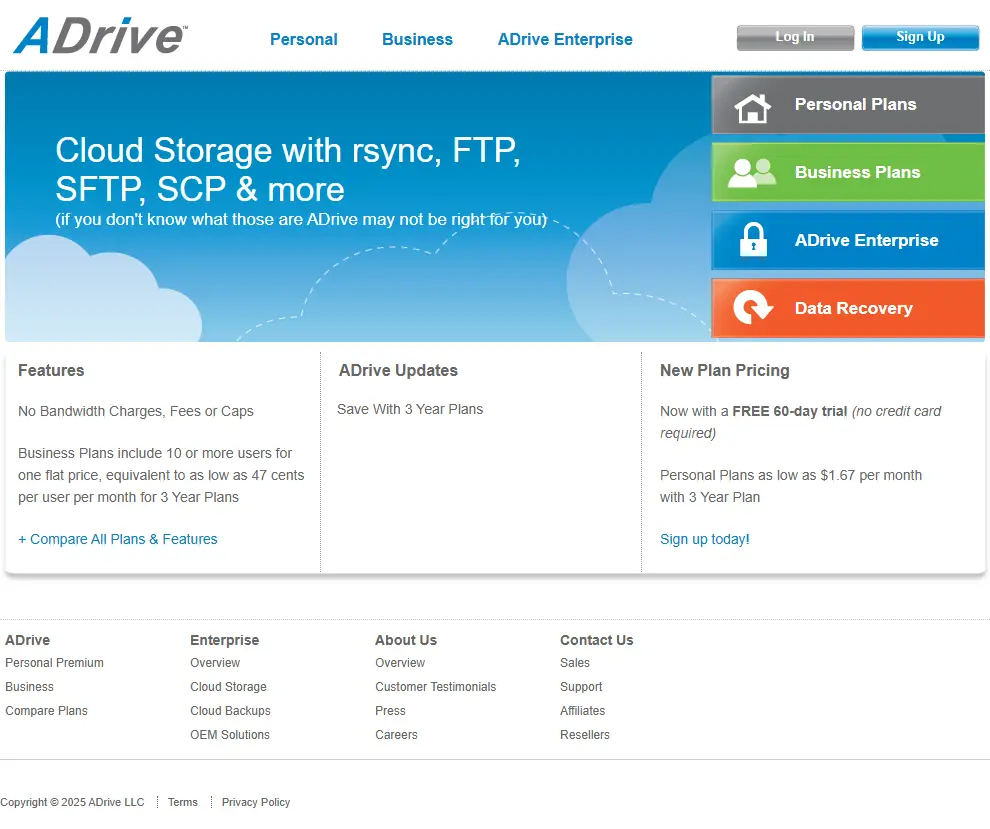The width and height of the screenshot is (990, 829).
Task: Open Compare All Plans & Features link
Action: tap(117, 539)
